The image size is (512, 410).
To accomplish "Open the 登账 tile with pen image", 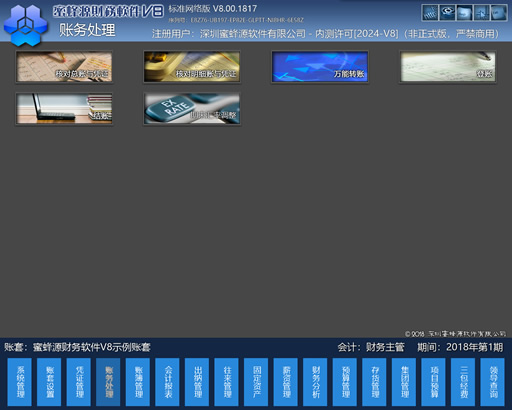I will [448, 67].
